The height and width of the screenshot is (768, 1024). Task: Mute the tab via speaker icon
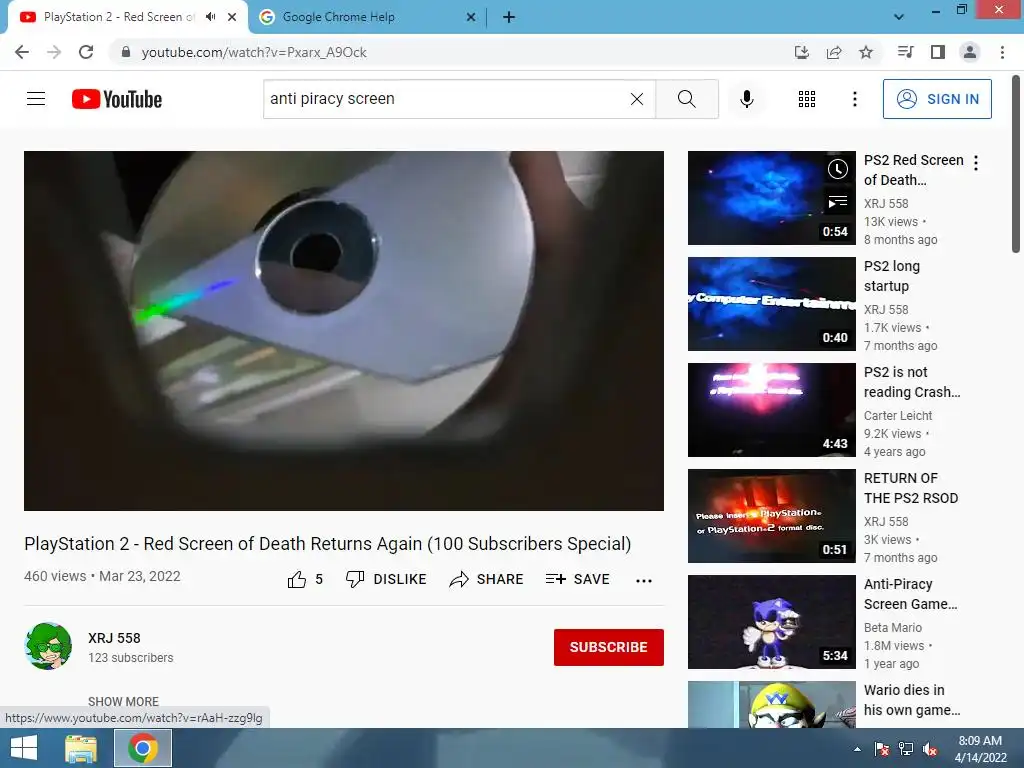tap(210, 17)
